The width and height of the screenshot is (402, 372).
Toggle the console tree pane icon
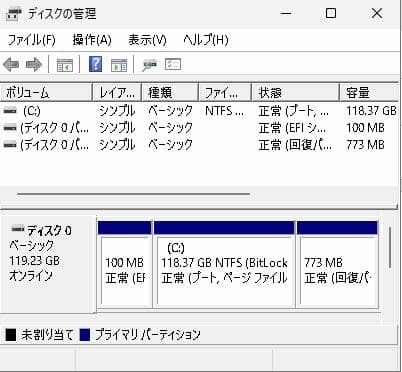tap(65, 65)
